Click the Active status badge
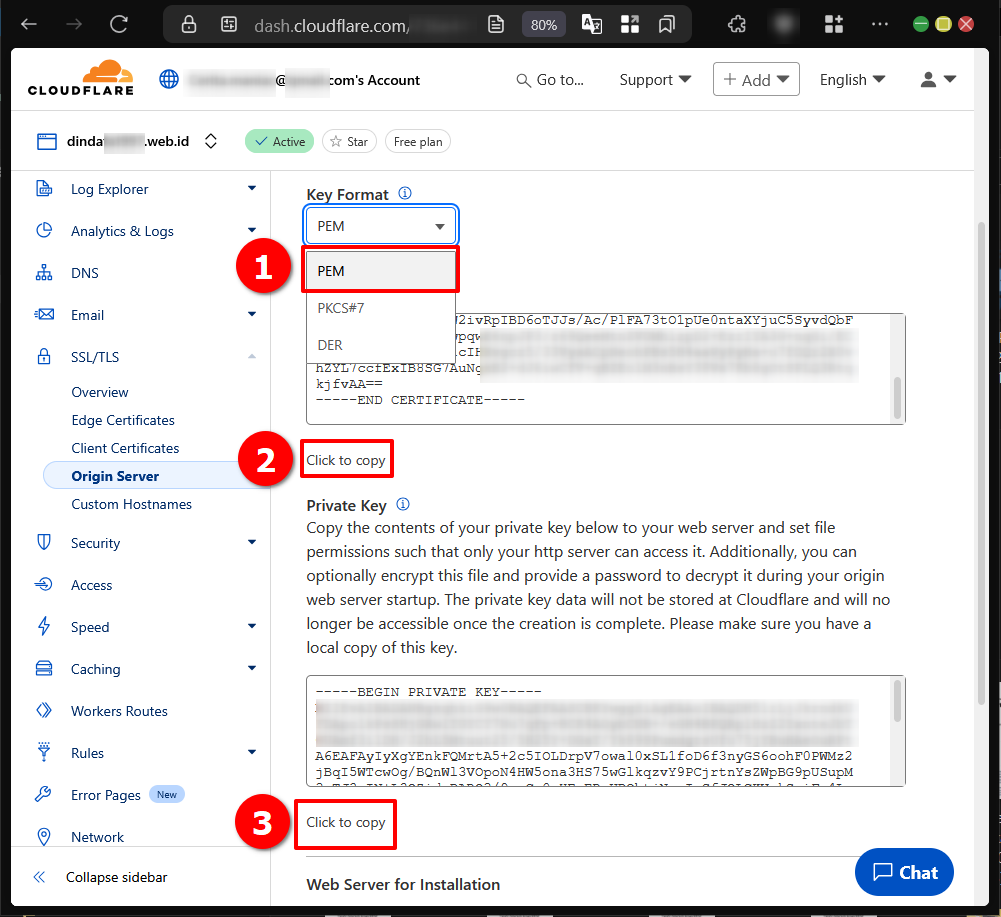The image size is (1001, 917). [x=280, y=142]
